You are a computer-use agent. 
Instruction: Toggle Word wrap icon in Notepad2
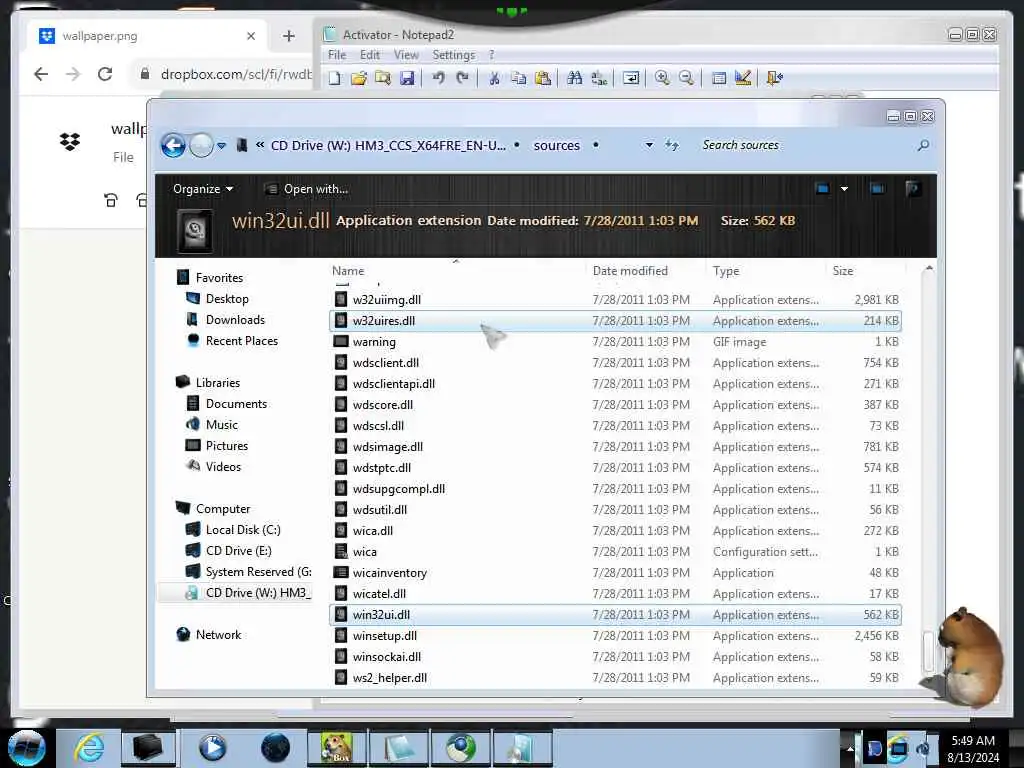(631, 78)
